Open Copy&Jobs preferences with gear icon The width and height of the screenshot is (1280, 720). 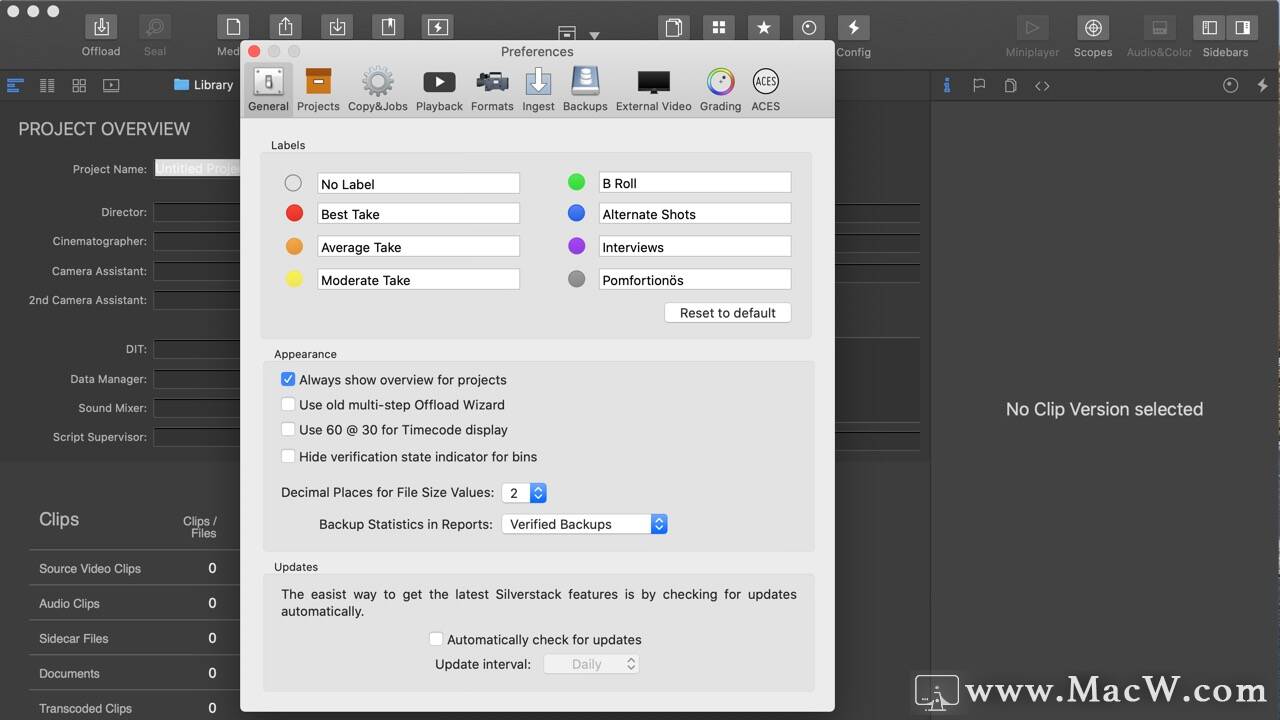click(377, 89)
